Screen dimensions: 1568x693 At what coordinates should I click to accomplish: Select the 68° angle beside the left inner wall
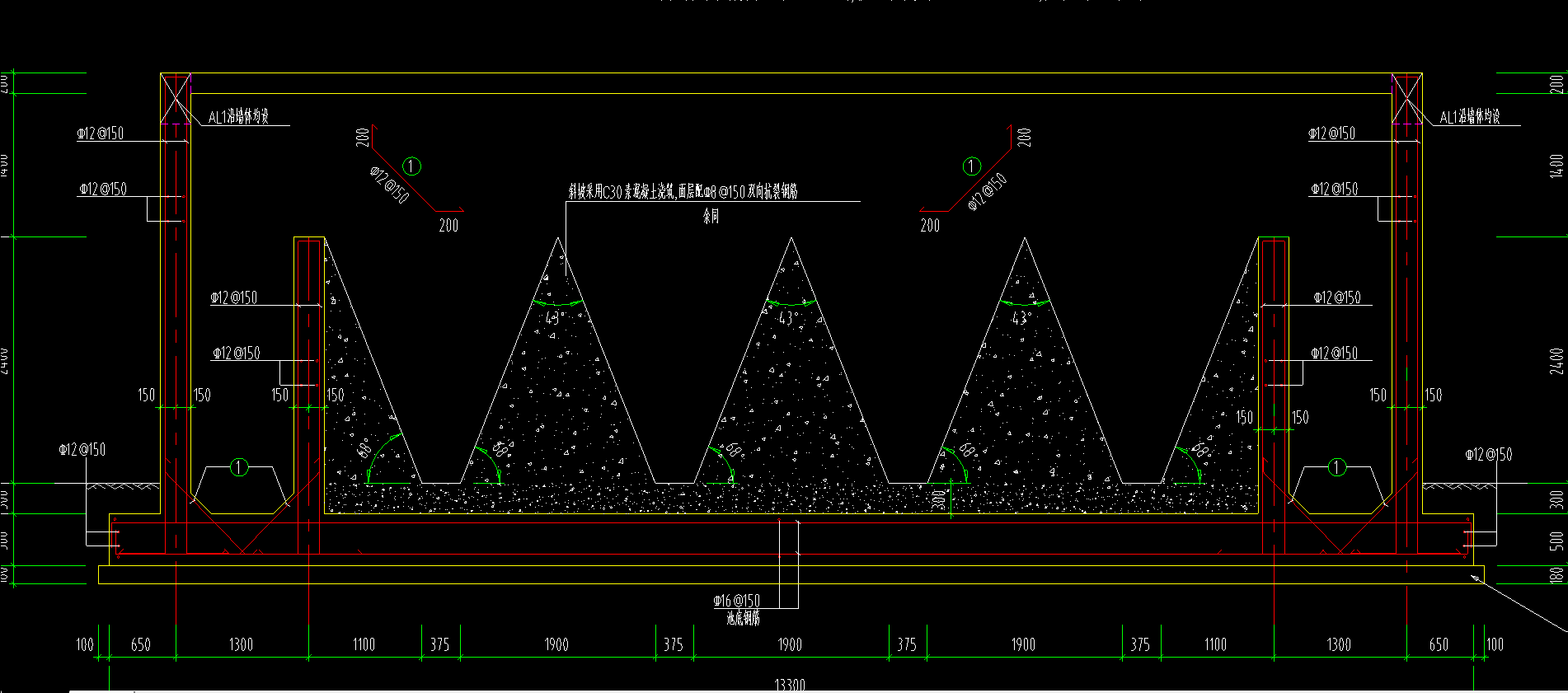(366, 449)
